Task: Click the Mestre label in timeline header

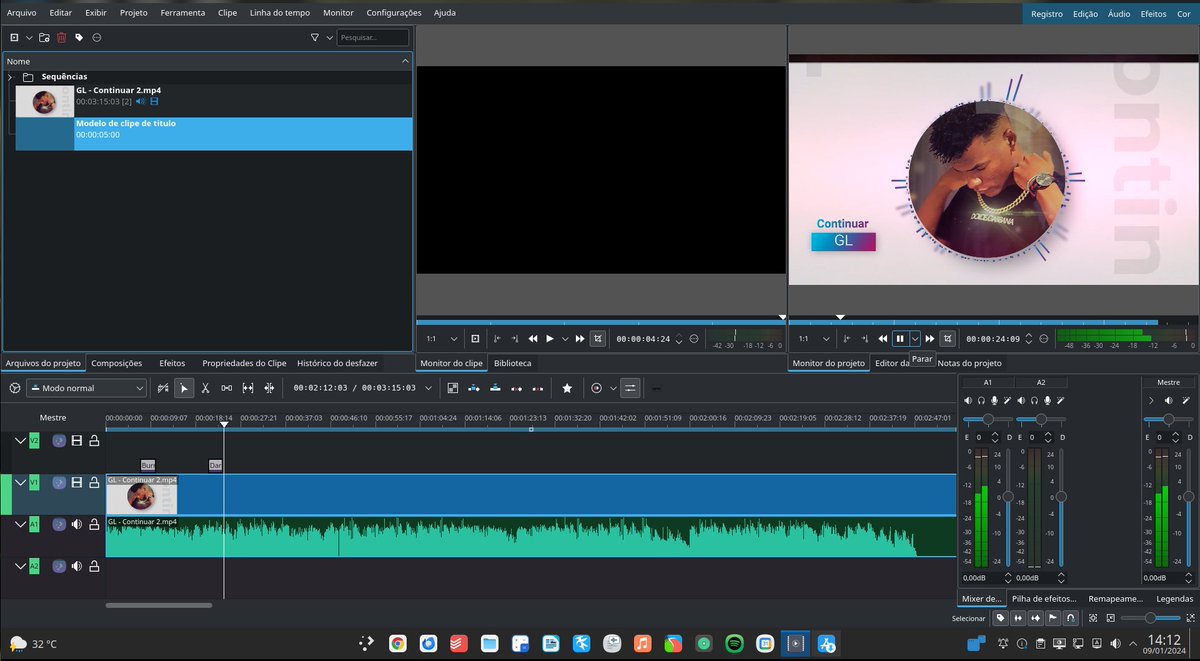Action: click(x=53, y=418)
